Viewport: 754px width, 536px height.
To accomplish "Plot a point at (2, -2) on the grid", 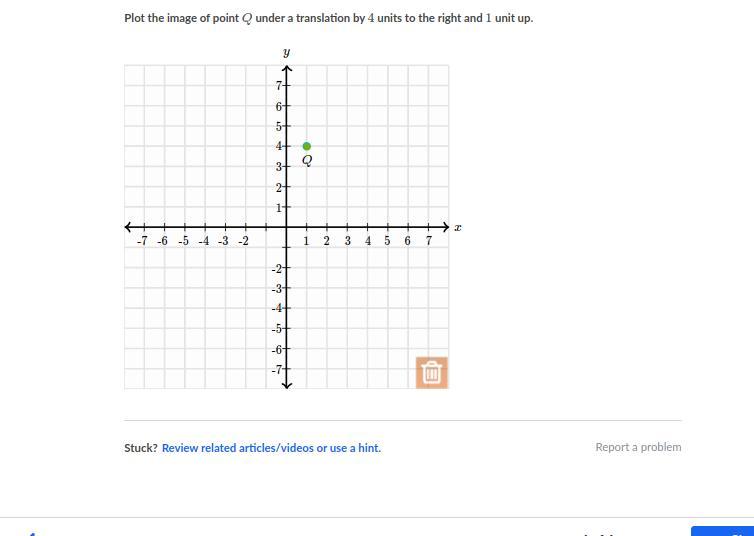I will tap(327, 268).
